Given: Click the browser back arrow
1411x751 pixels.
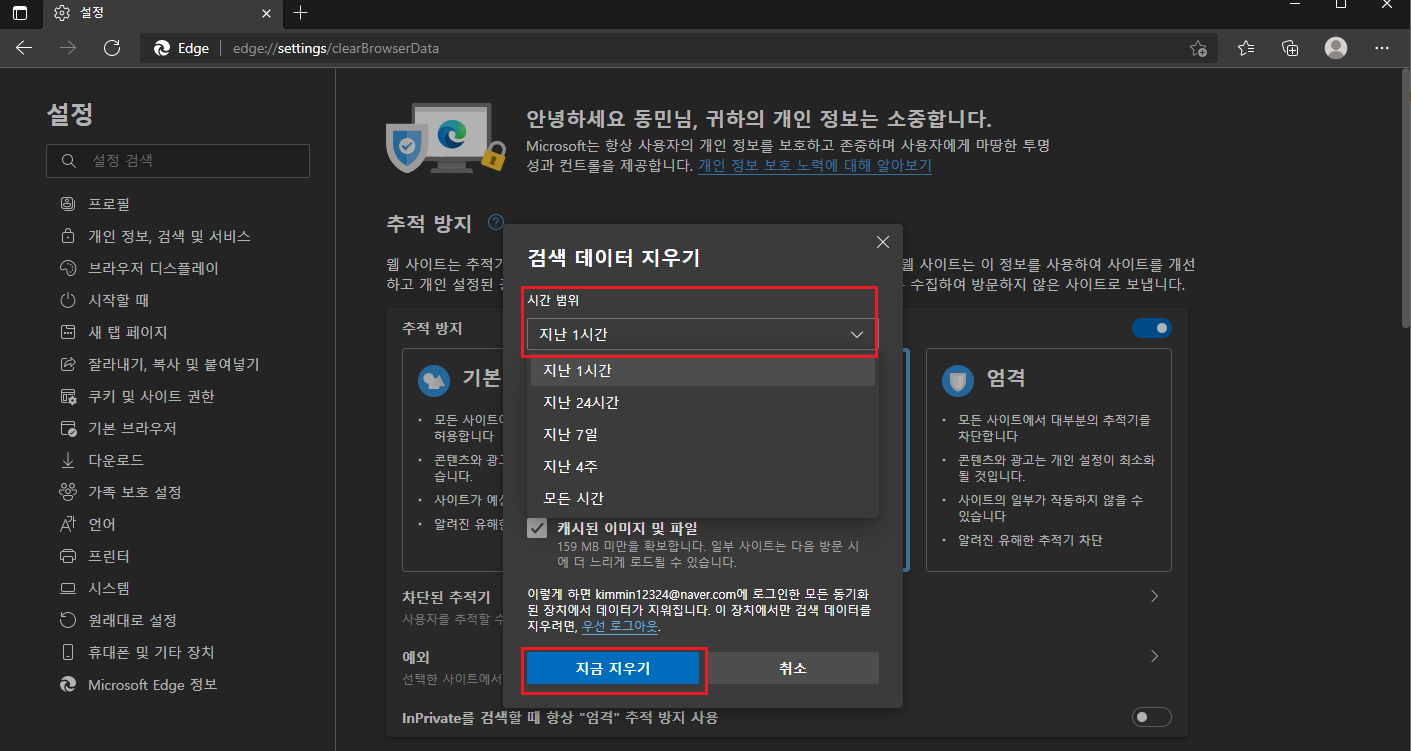Looking at the screenshot, I should [x=24, y=48].
